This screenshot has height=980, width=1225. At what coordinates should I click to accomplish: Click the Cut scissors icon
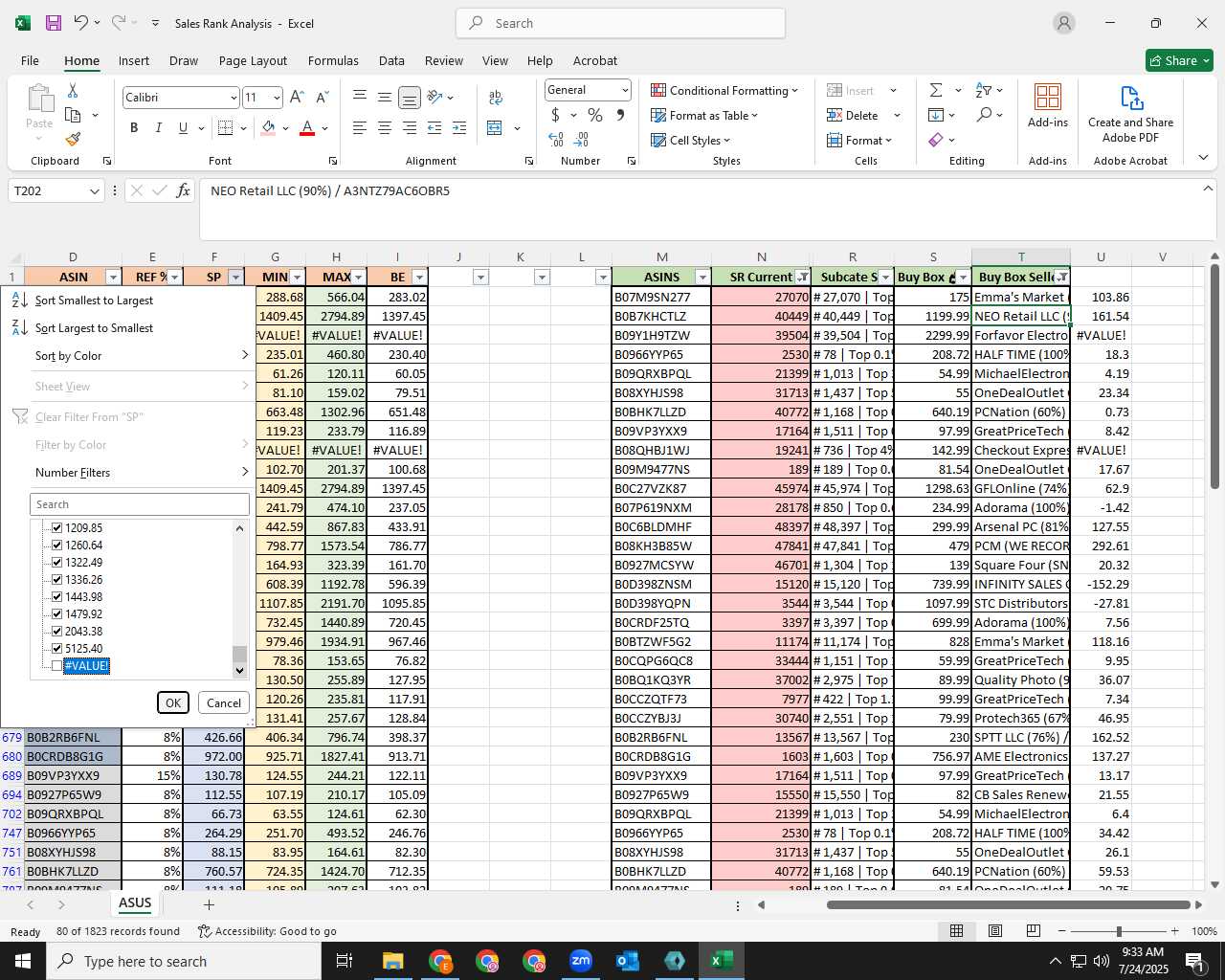73,90
